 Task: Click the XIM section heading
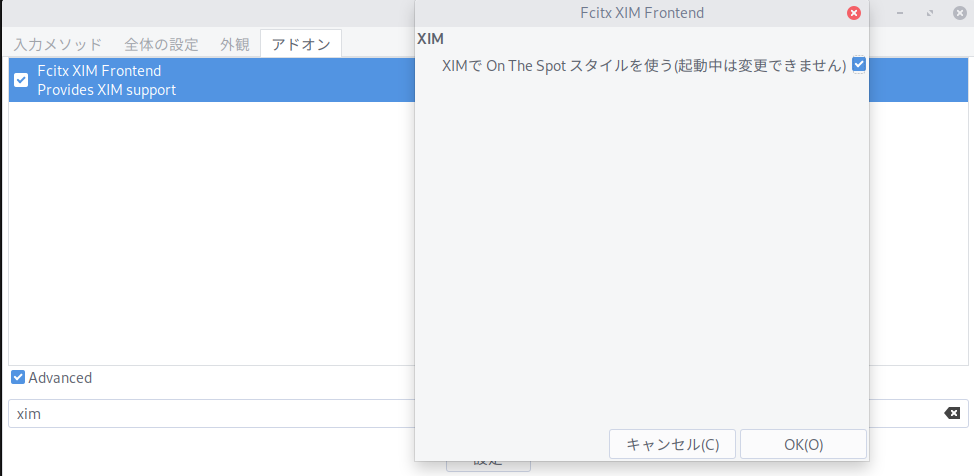(430, 39)
